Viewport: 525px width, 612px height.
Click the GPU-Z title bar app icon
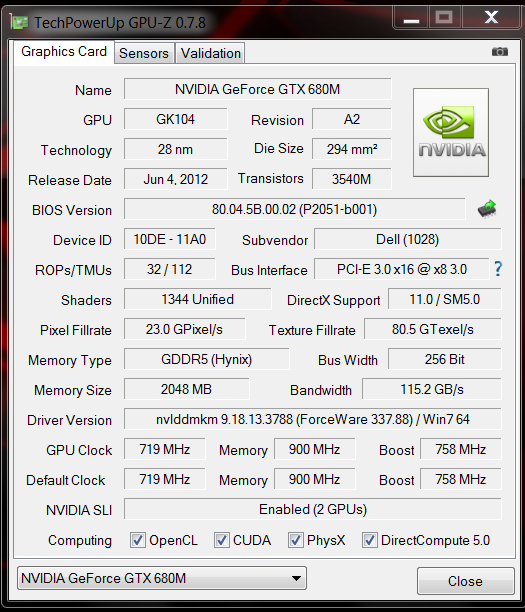coord(19,22)
